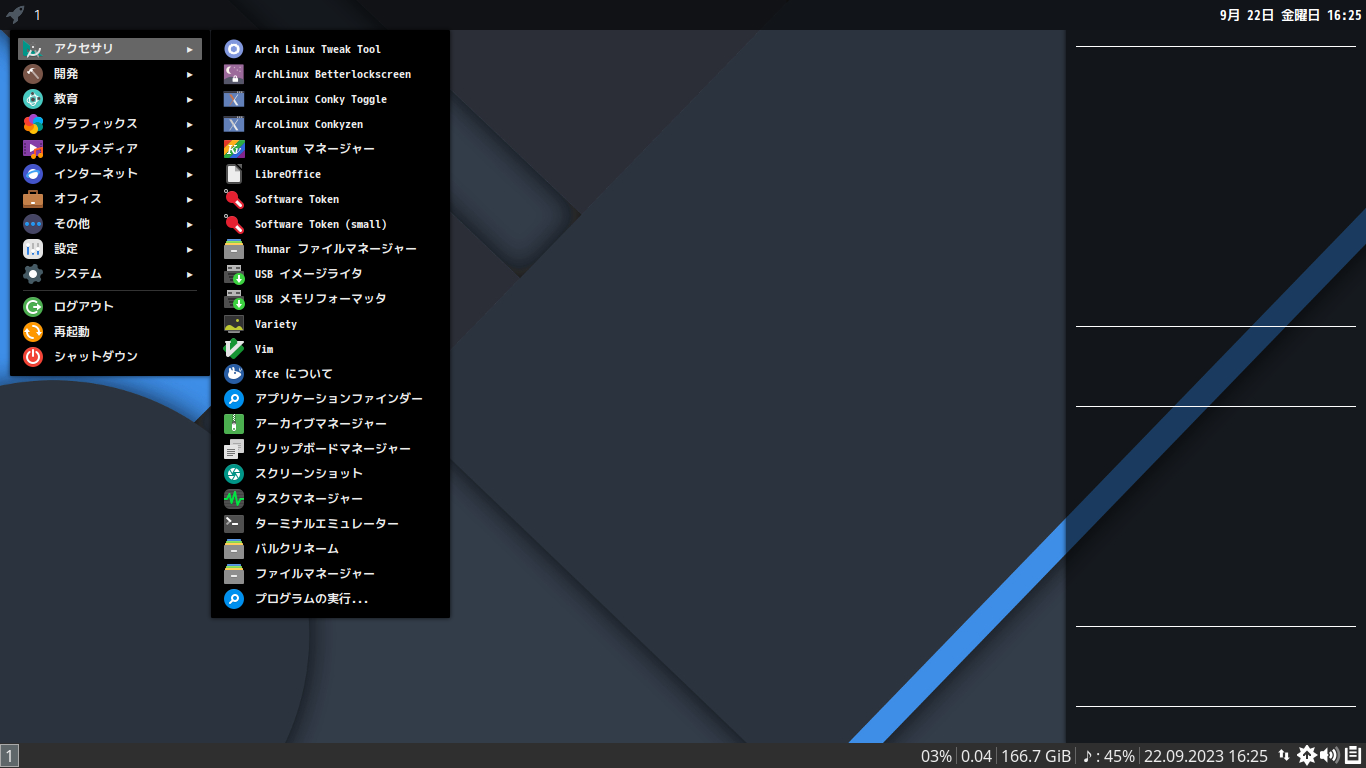Image resolution: width=1366 pixels, height=768 pixels.
Task: Click workspace 1 button in bottom bar
Action: pyautogui.click(x=9, y=756)
